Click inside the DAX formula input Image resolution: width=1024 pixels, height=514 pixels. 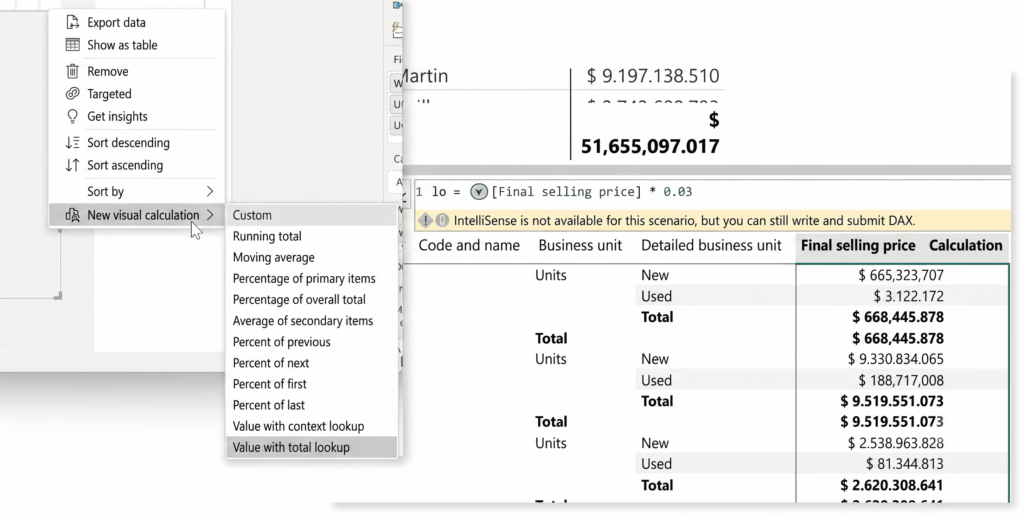point(712,192)
